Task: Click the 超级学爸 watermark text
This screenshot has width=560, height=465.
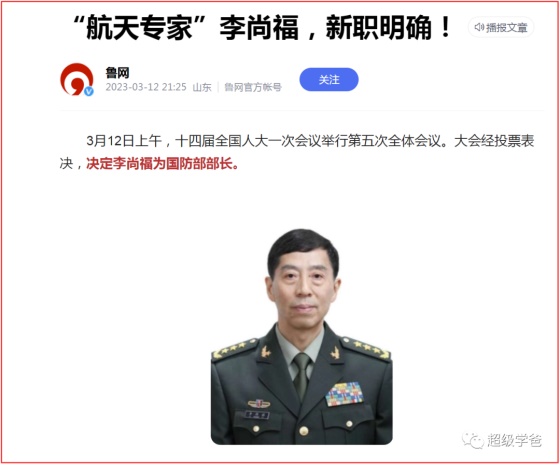Action: click(x=514, y=441)
